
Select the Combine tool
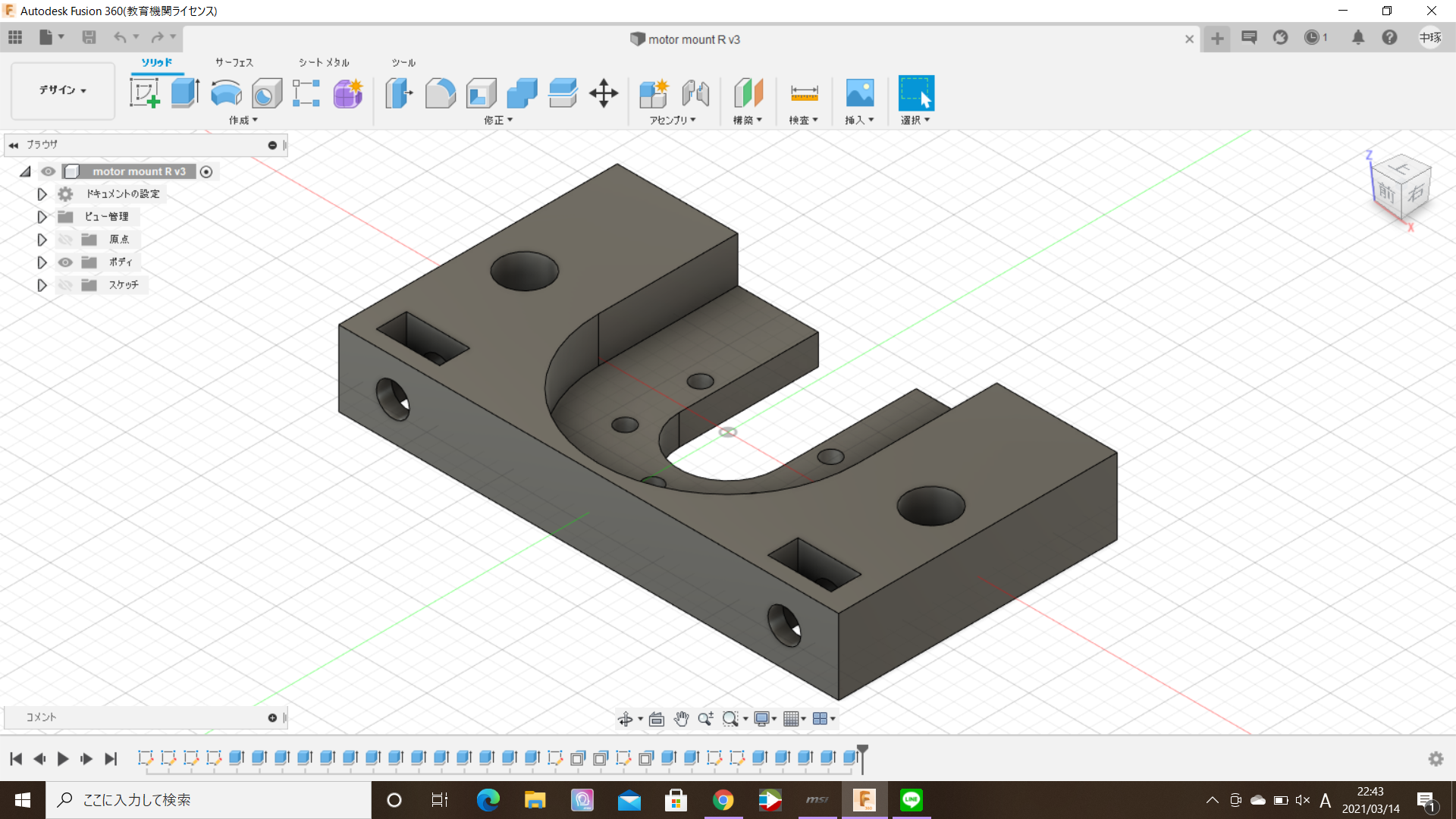coord(522,93)
